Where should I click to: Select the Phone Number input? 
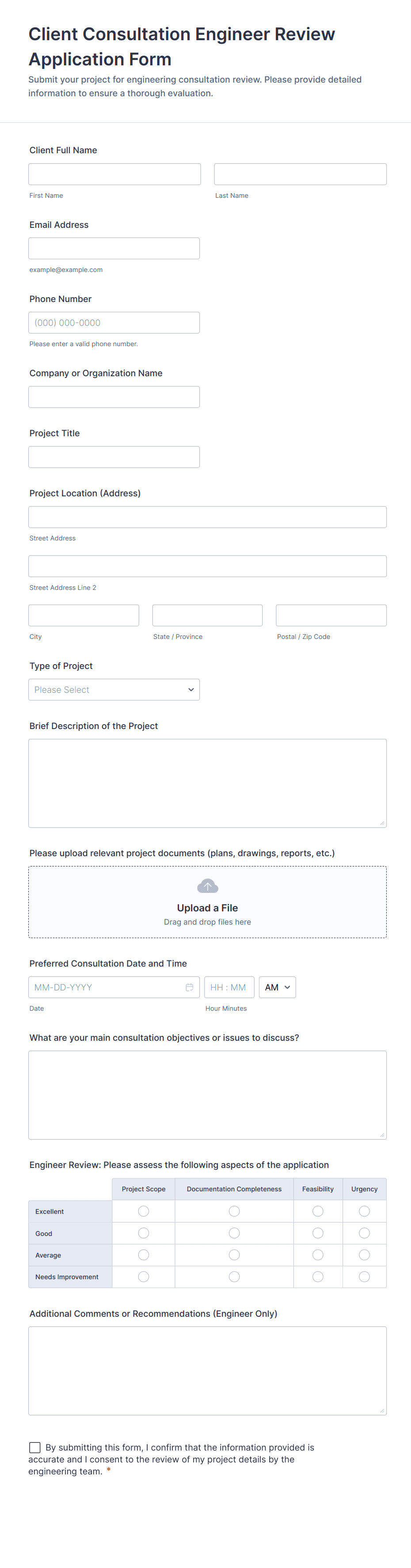[x=114, y=323]
